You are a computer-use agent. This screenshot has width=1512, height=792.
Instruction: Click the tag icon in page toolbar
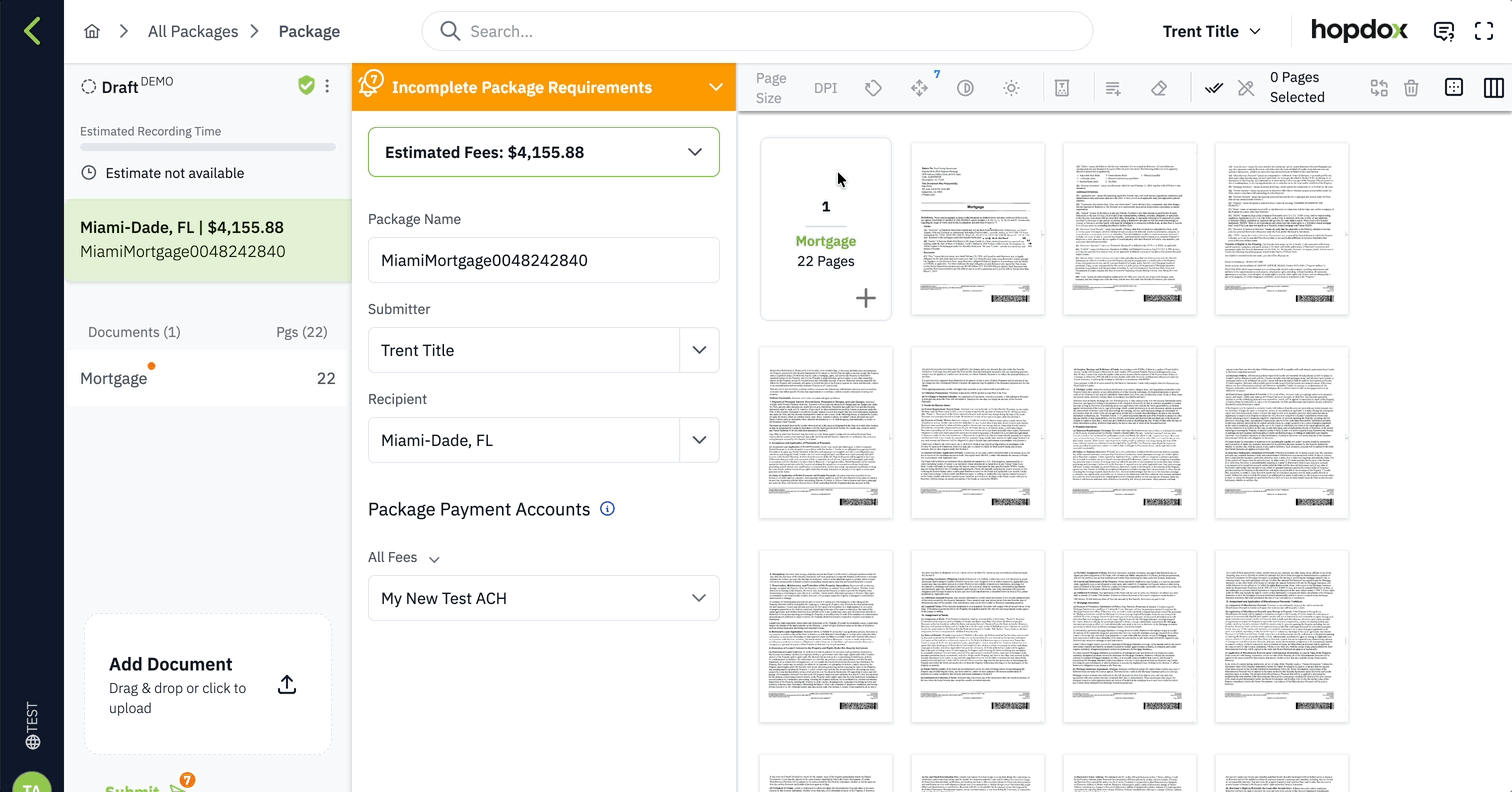(873, 88)
